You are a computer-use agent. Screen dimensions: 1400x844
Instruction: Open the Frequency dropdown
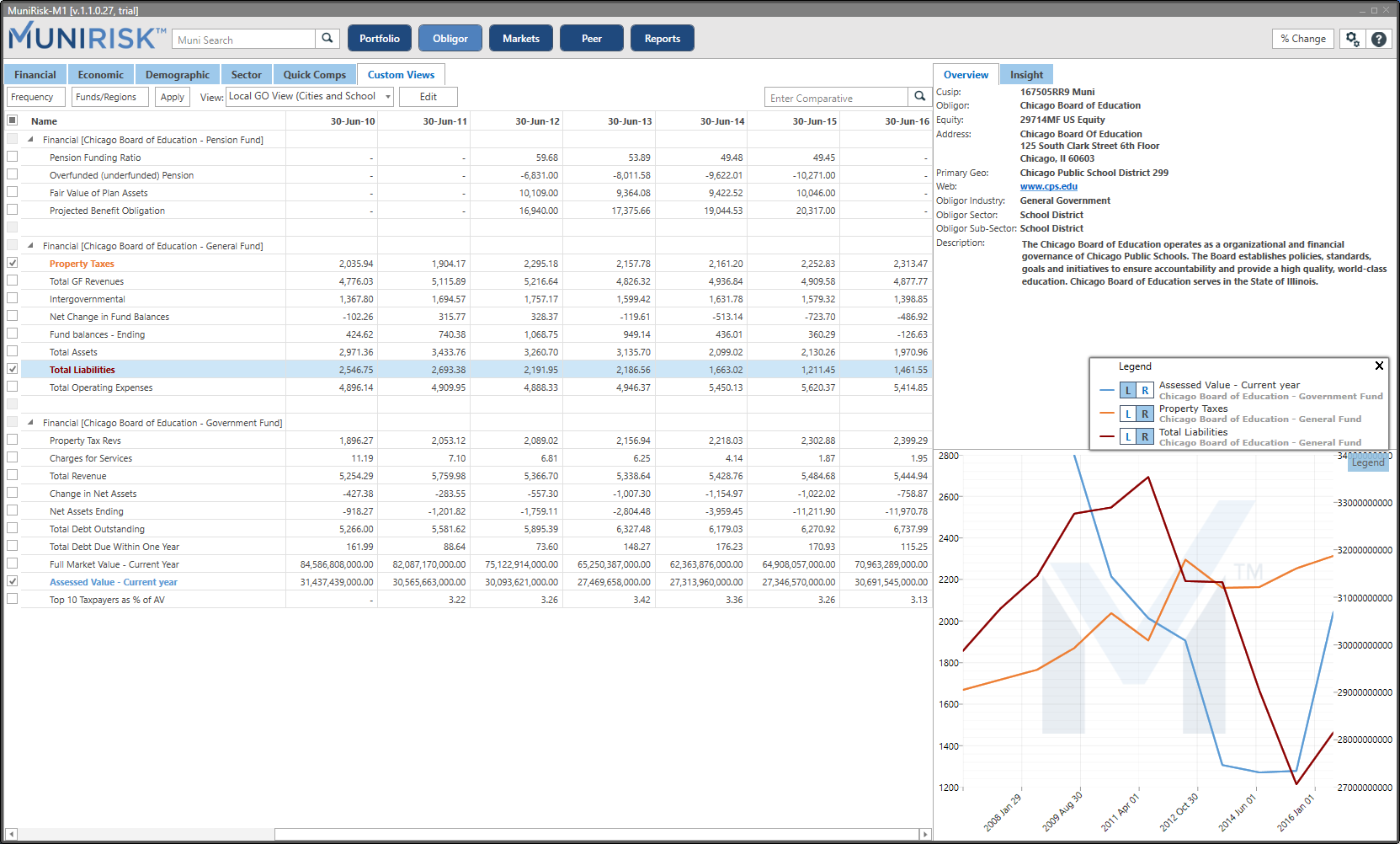click(35, 97)
